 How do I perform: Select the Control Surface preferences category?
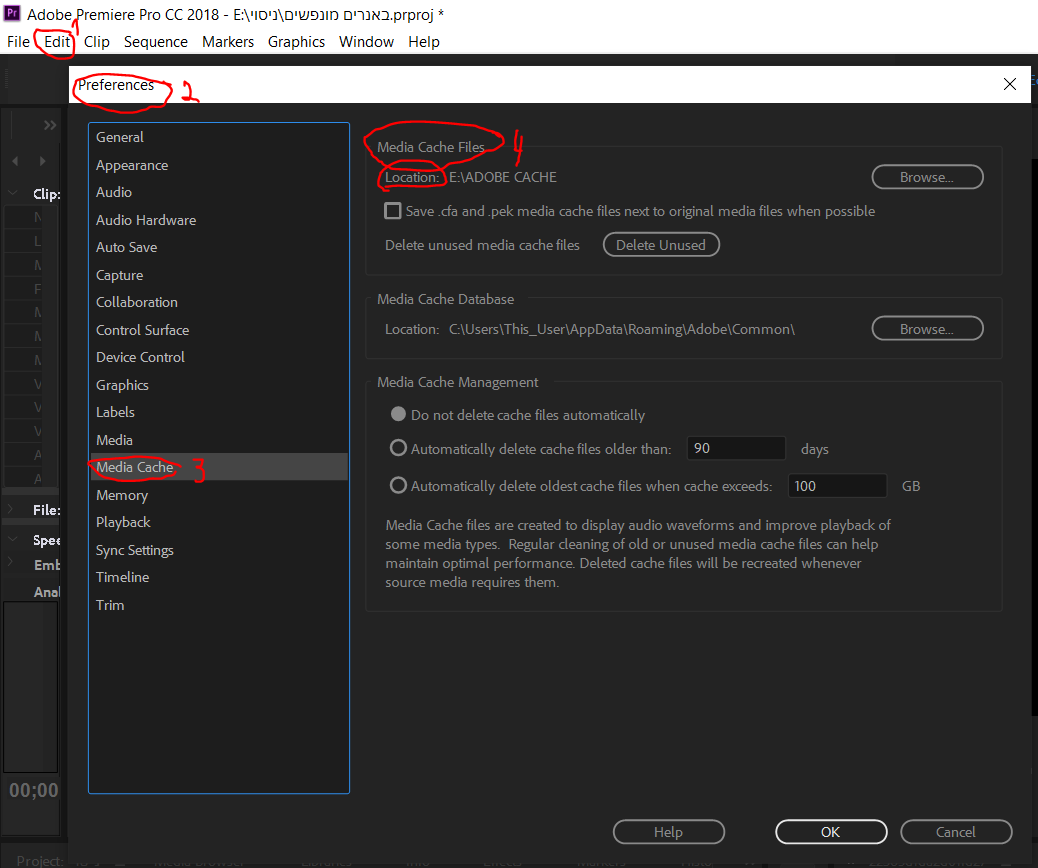(x=218, y=330)
